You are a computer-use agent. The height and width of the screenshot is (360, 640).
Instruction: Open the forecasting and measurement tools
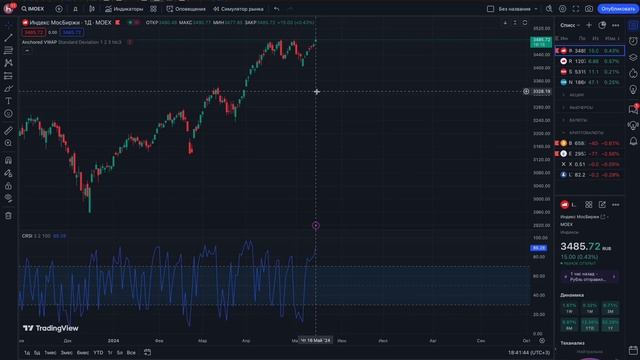8,76
